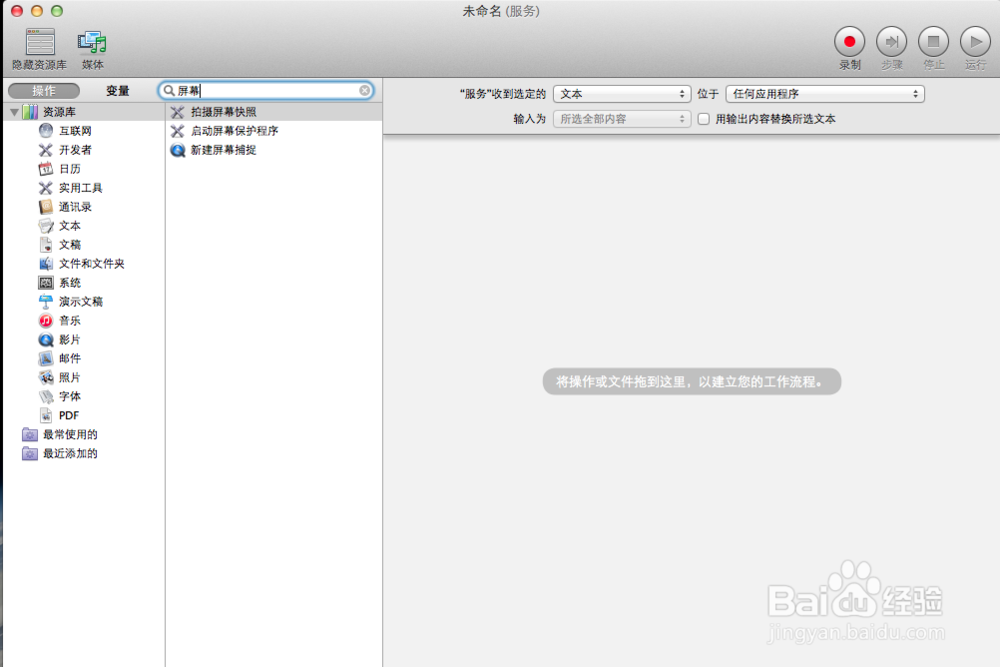This screenshot has height=667, width=1000.
Task: Open the 任何应用程序 dropdown
Action: pos(825,94)
